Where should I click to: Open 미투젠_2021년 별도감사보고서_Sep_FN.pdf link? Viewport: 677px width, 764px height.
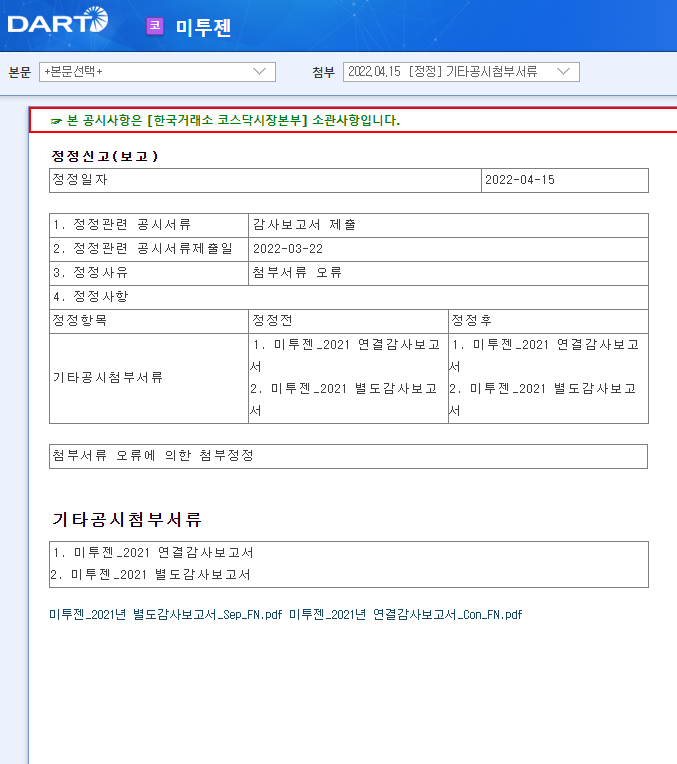pos(166,614)
